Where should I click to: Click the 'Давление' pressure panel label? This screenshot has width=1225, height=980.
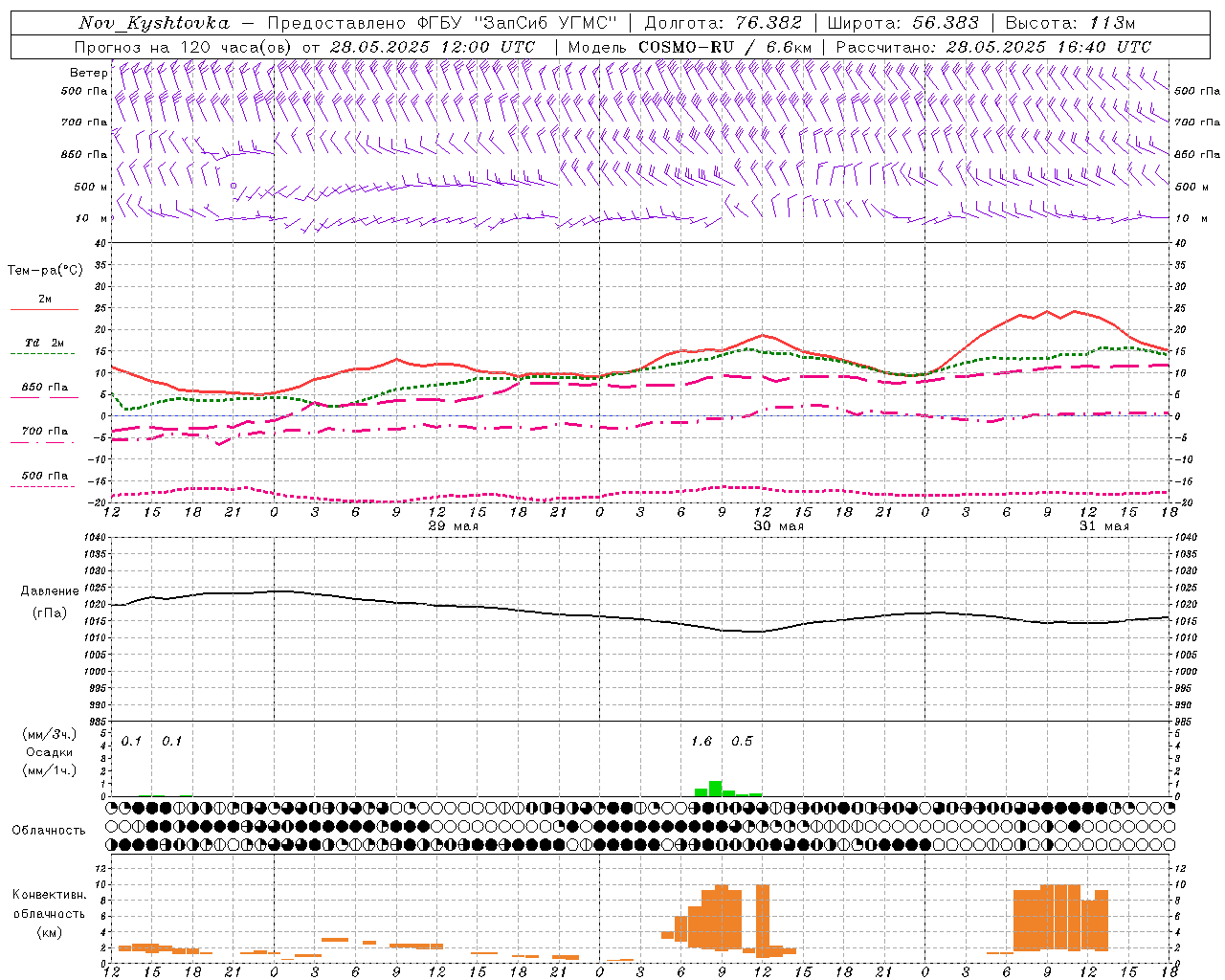coord(49,591)
